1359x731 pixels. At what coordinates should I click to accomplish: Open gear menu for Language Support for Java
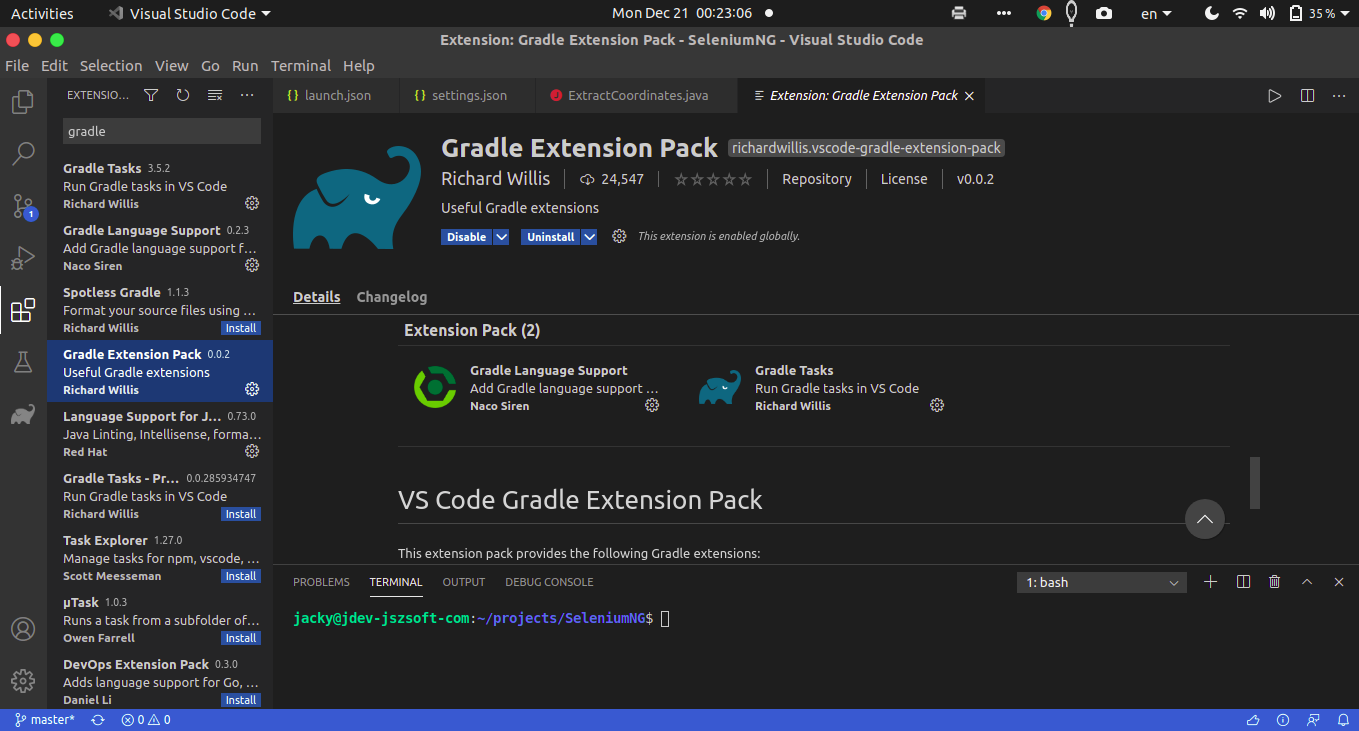tap(252, 451)
